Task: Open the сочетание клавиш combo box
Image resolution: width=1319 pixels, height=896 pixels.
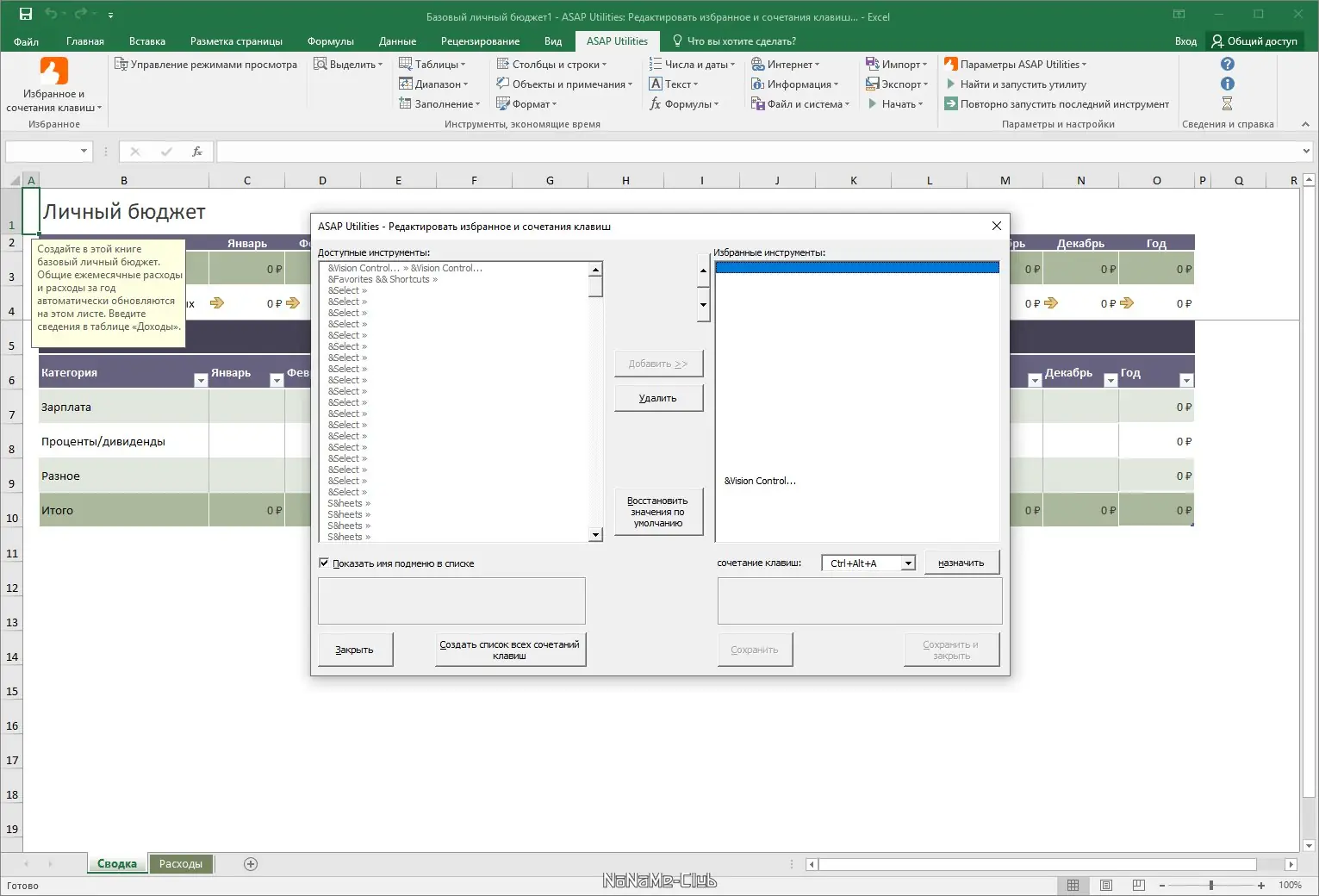Action: 908,563
